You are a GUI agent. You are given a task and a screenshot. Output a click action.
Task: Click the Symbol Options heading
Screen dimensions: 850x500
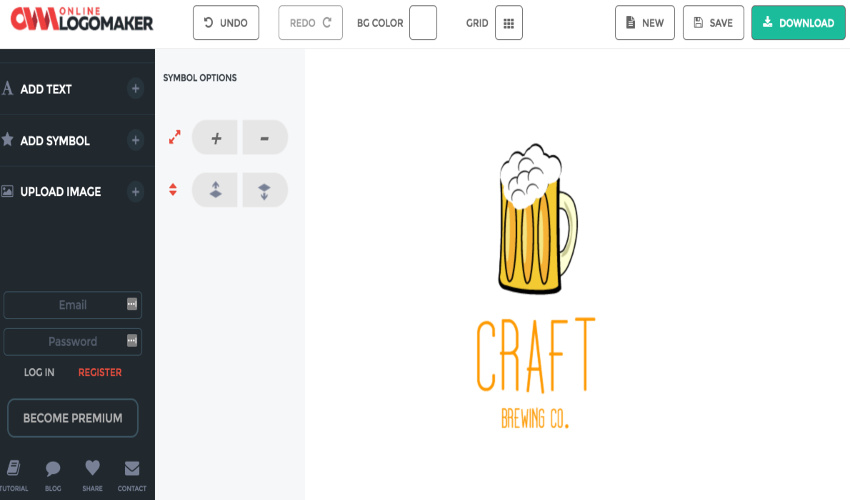coord(200,78)
